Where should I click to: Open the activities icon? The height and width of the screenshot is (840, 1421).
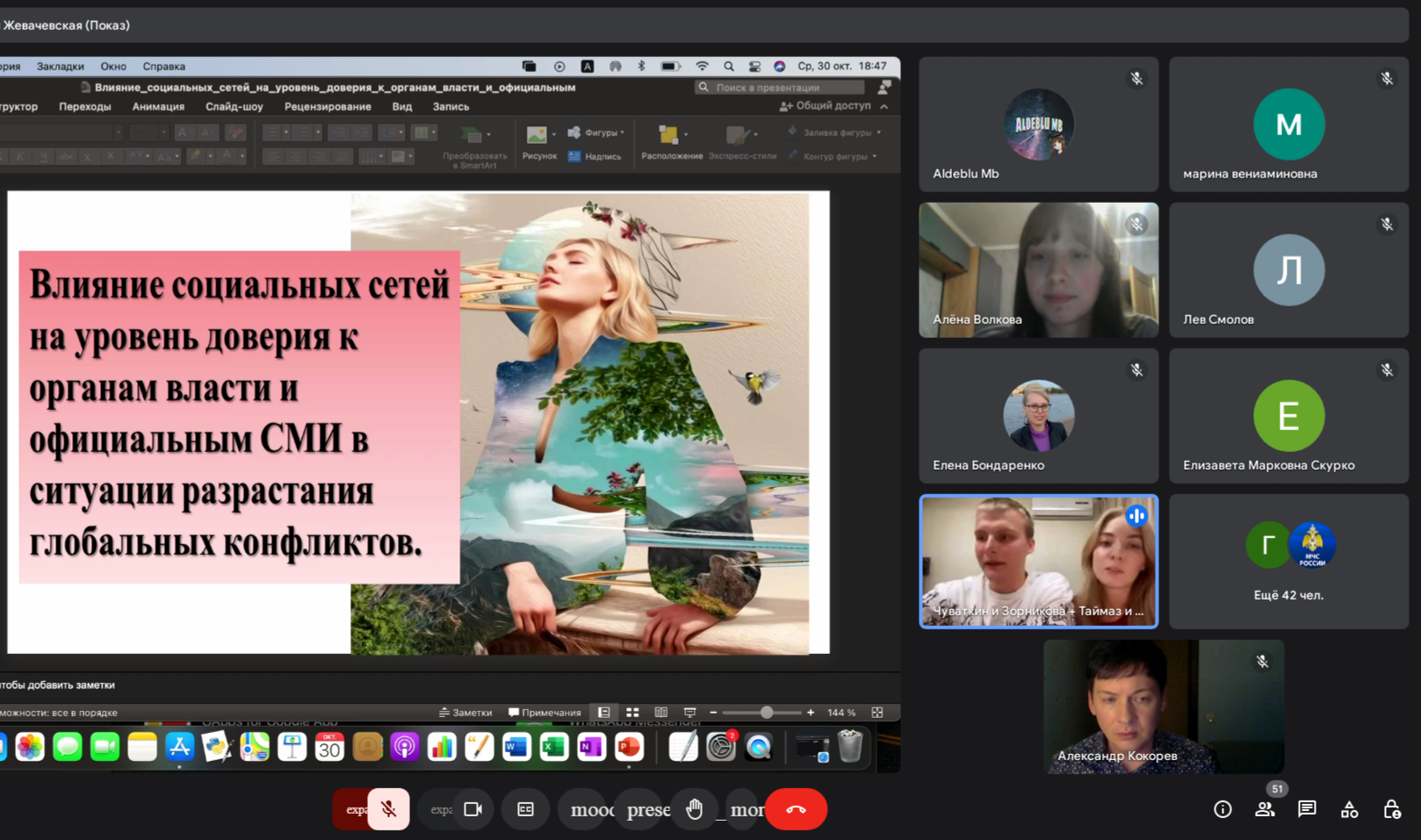(x=1349, y=809)
